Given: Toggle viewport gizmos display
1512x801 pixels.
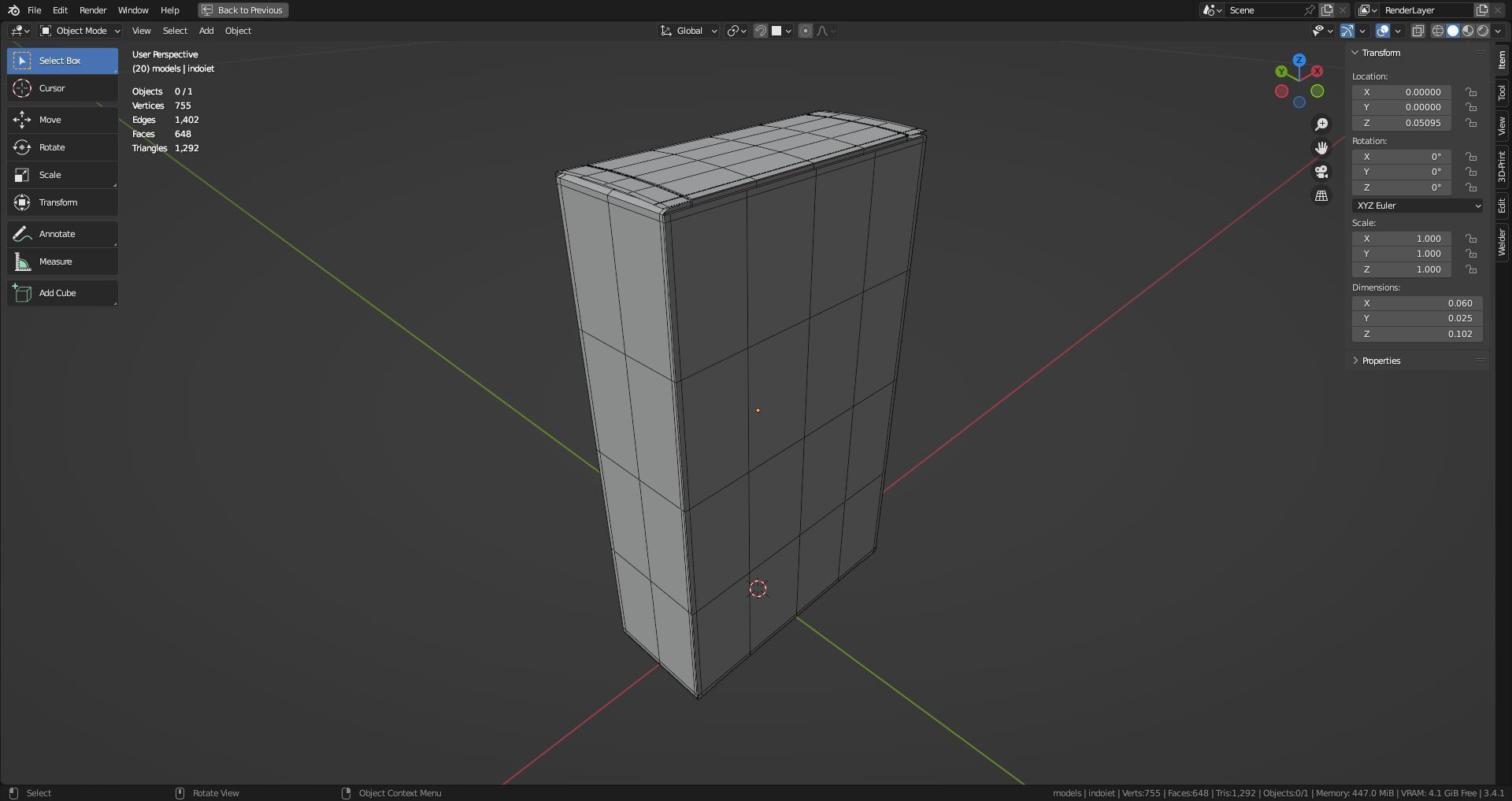Looking at the screenshot, I should (1347, 31).
